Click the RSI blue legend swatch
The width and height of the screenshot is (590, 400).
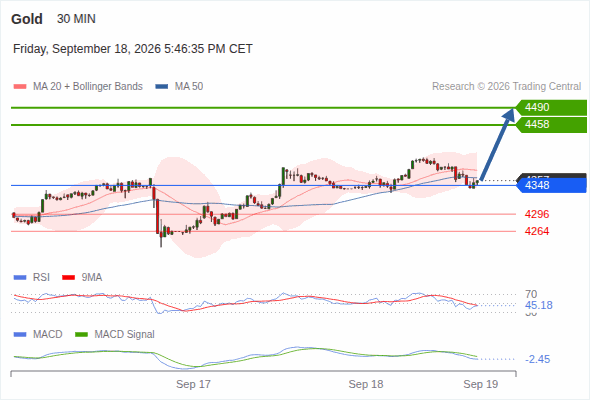[20, 278]
